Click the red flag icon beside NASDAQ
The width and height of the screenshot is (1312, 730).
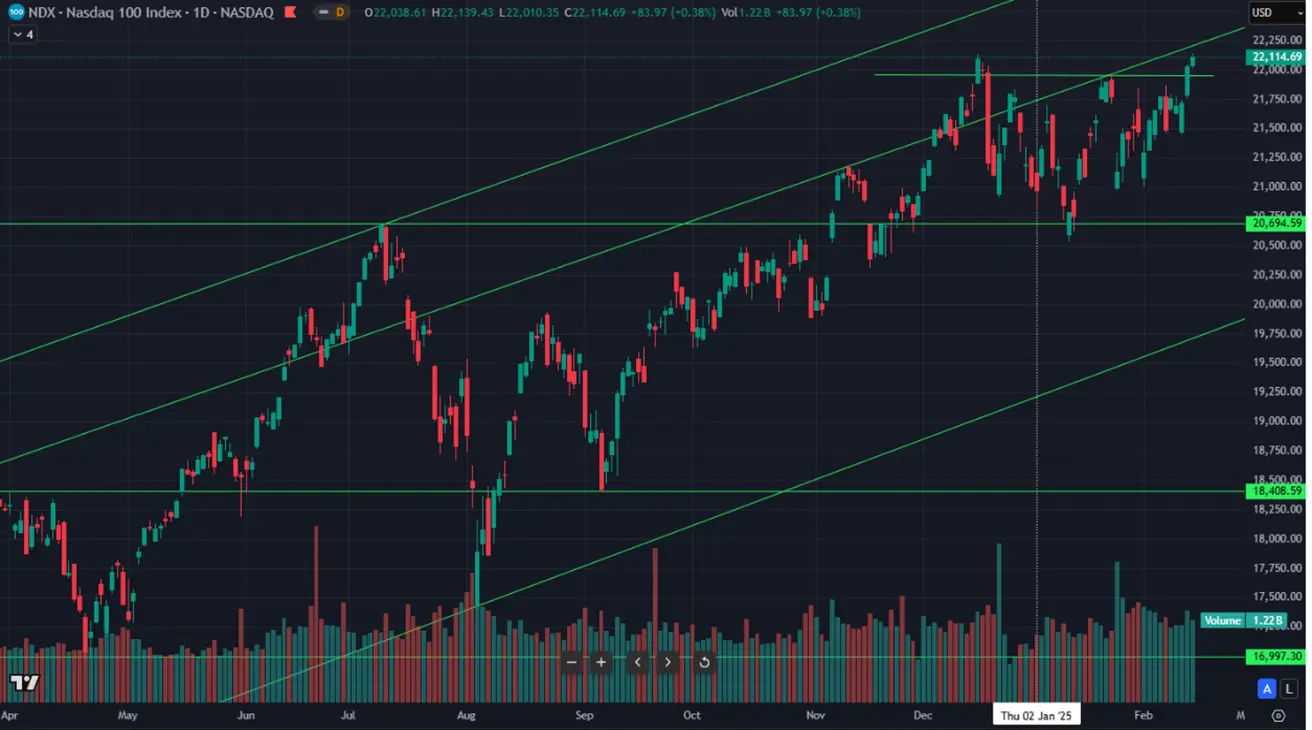290,13
